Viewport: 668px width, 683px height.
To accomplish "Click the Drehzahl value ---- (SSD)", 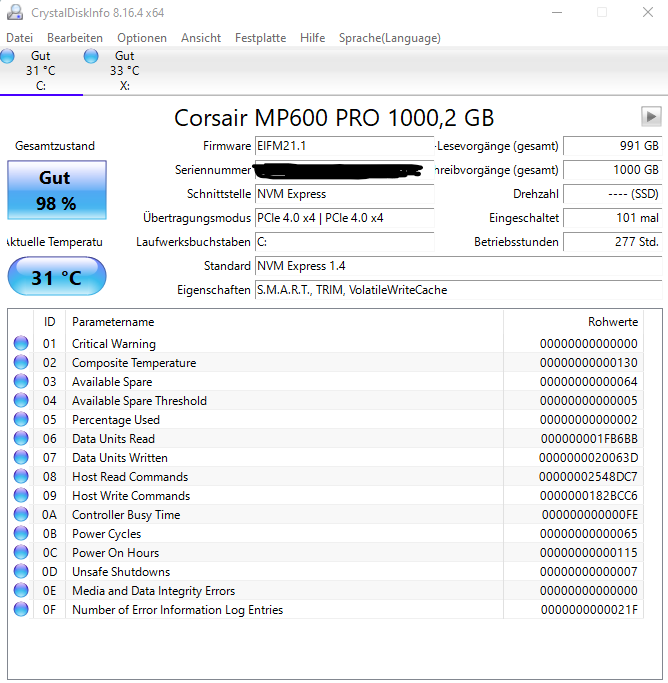I will coord(613,194).
